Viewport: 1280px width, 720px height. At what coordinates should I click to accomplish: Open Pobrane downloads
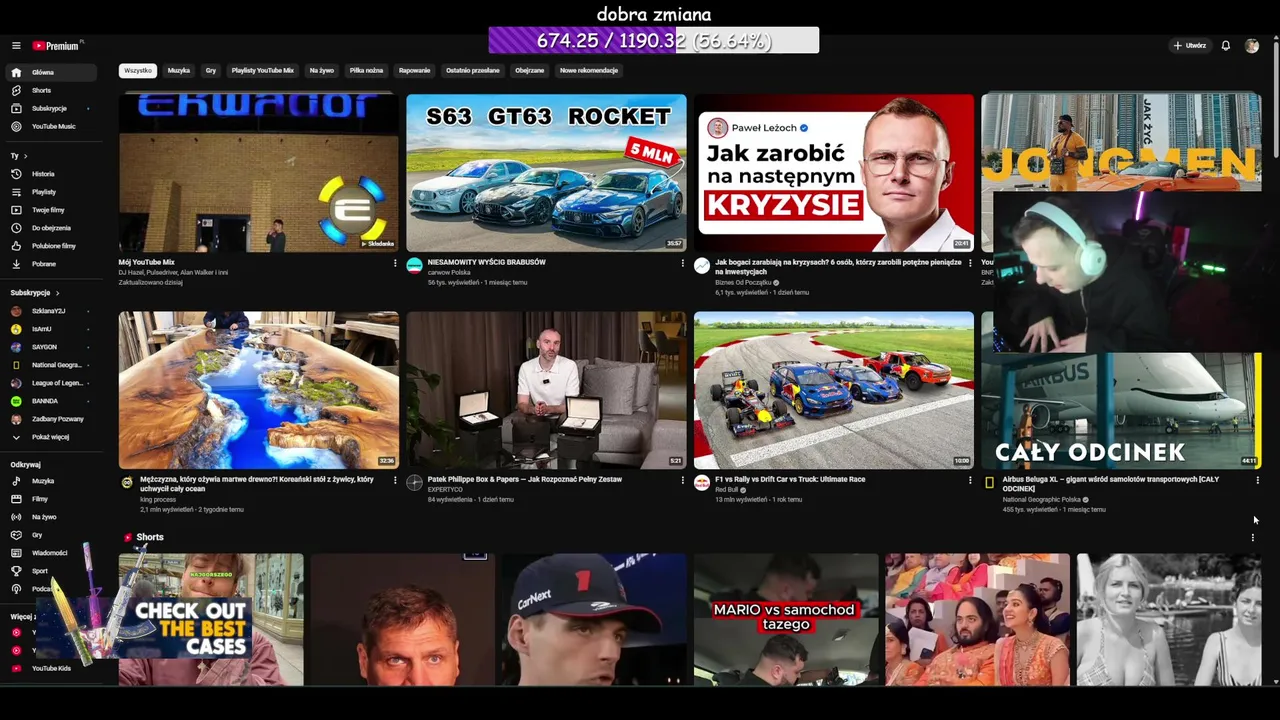click(x=50, y=264)
